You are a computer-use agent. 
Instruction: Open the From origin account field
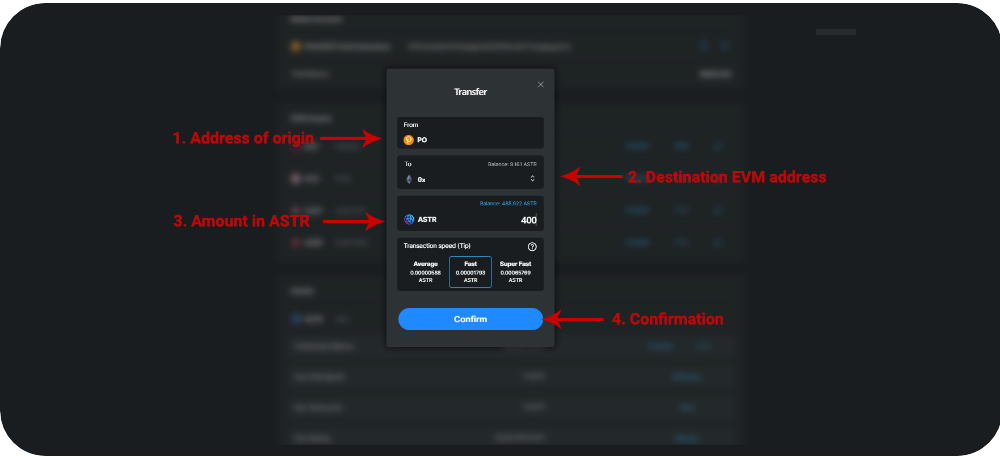(x=470, y=133)
